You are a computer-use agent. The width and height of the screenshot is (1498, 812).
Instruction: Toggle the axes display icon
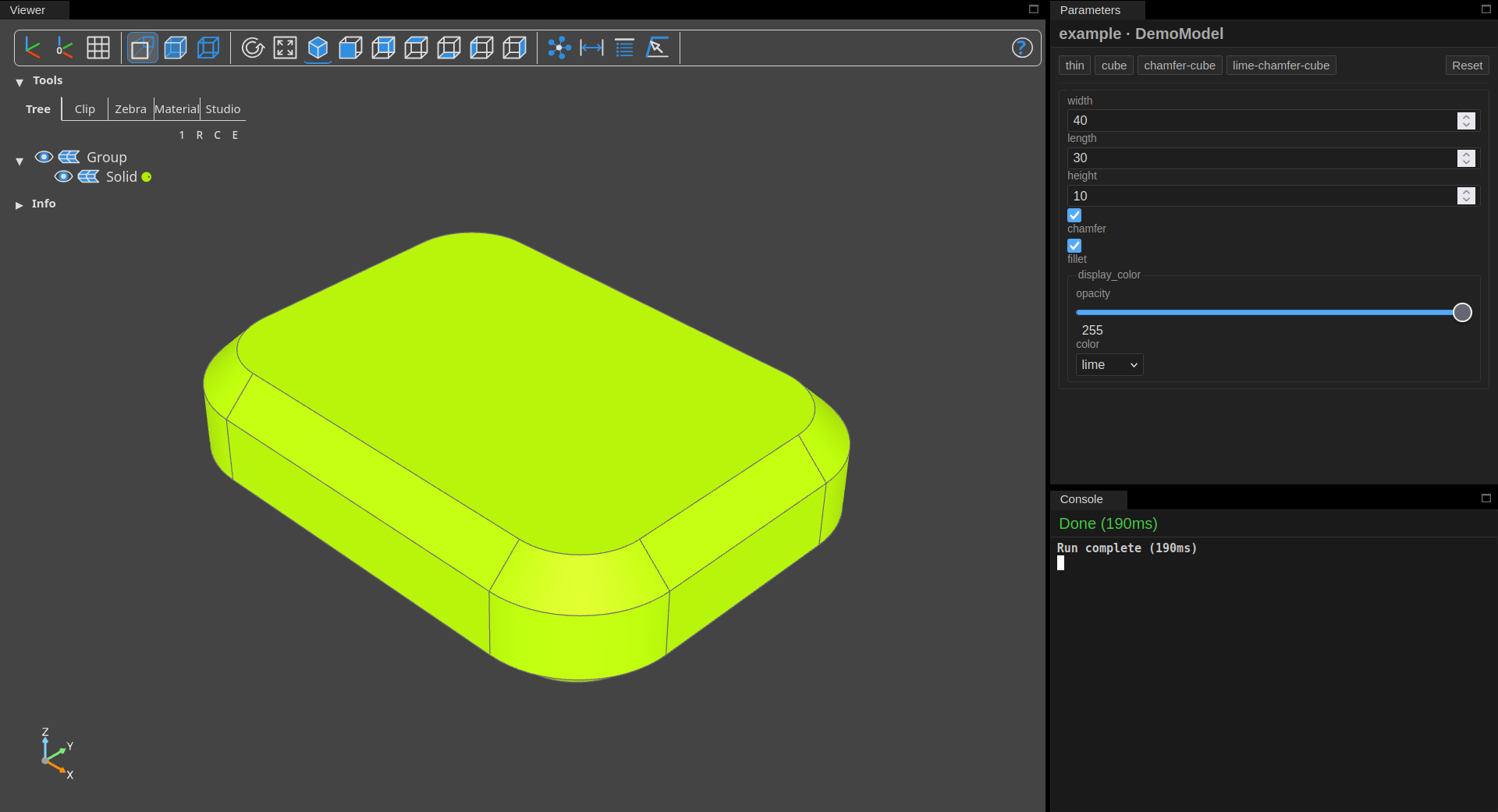click(33, 48)
